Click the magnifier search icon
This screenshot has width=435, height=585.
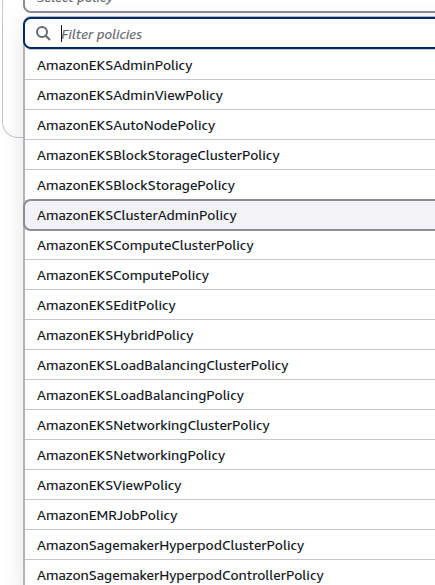coord(43,34)
